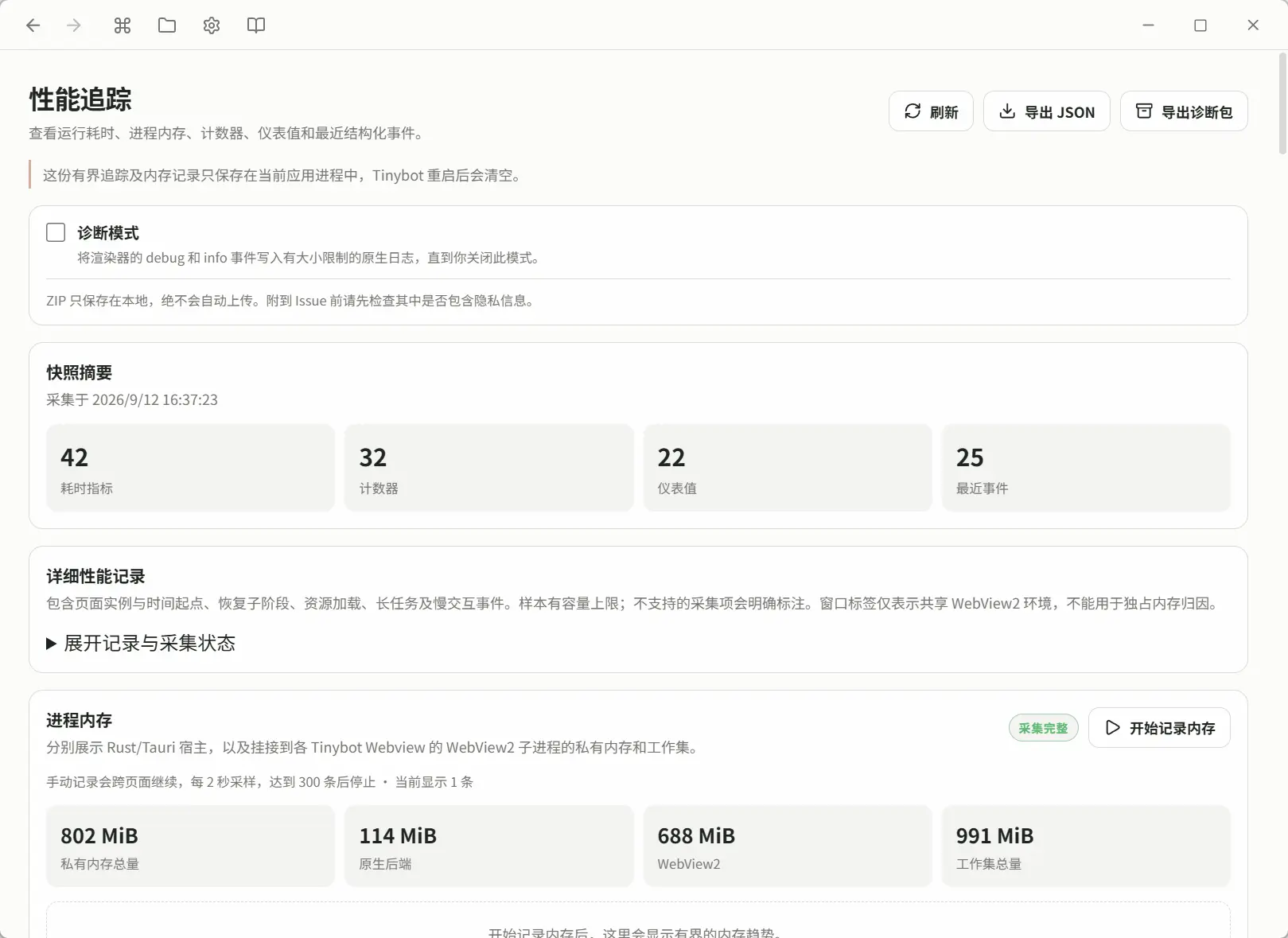
Task: Click the 802 MiB 私有内存总量 card
Action: click(x=190, y=846)
